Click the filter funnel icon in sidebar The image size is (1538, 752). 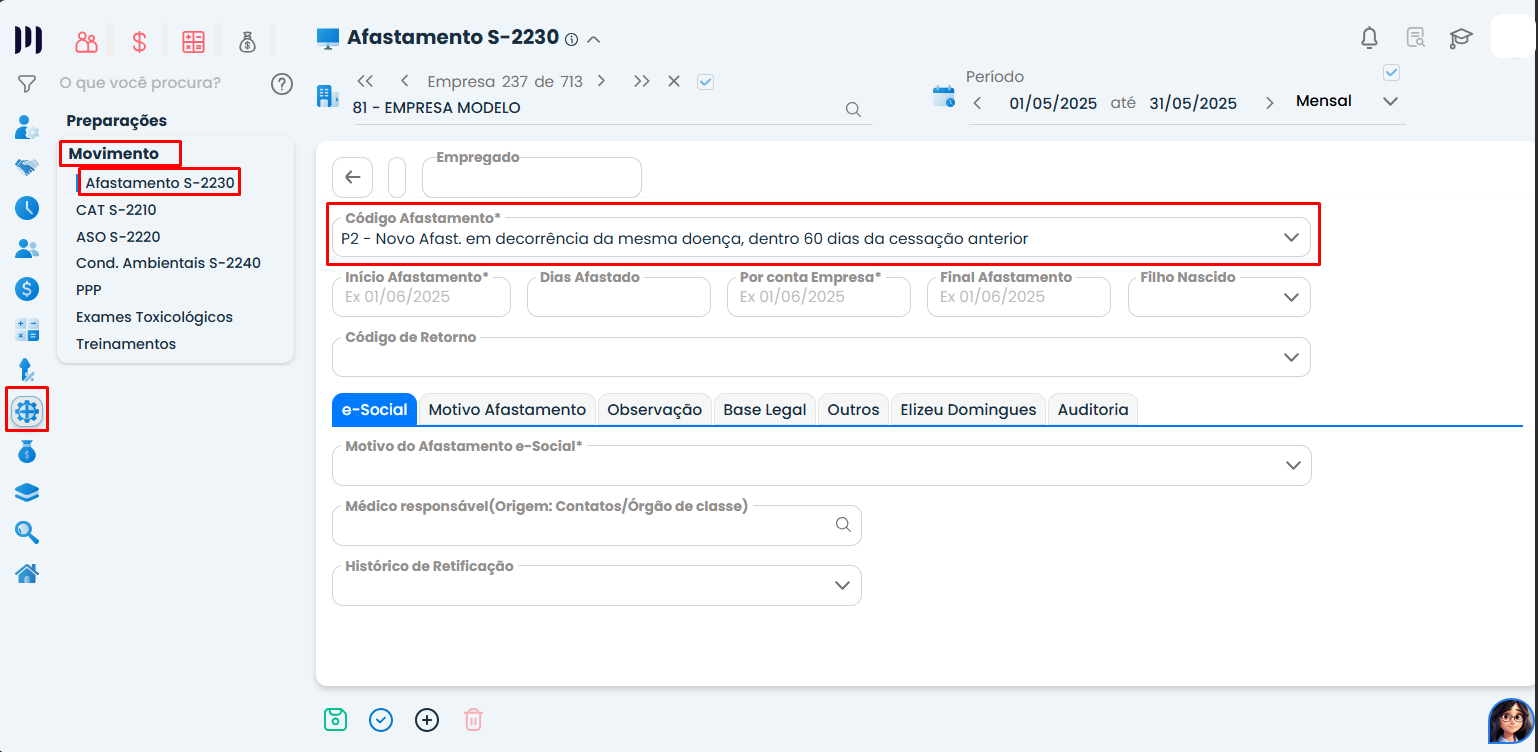click(27, 84)
